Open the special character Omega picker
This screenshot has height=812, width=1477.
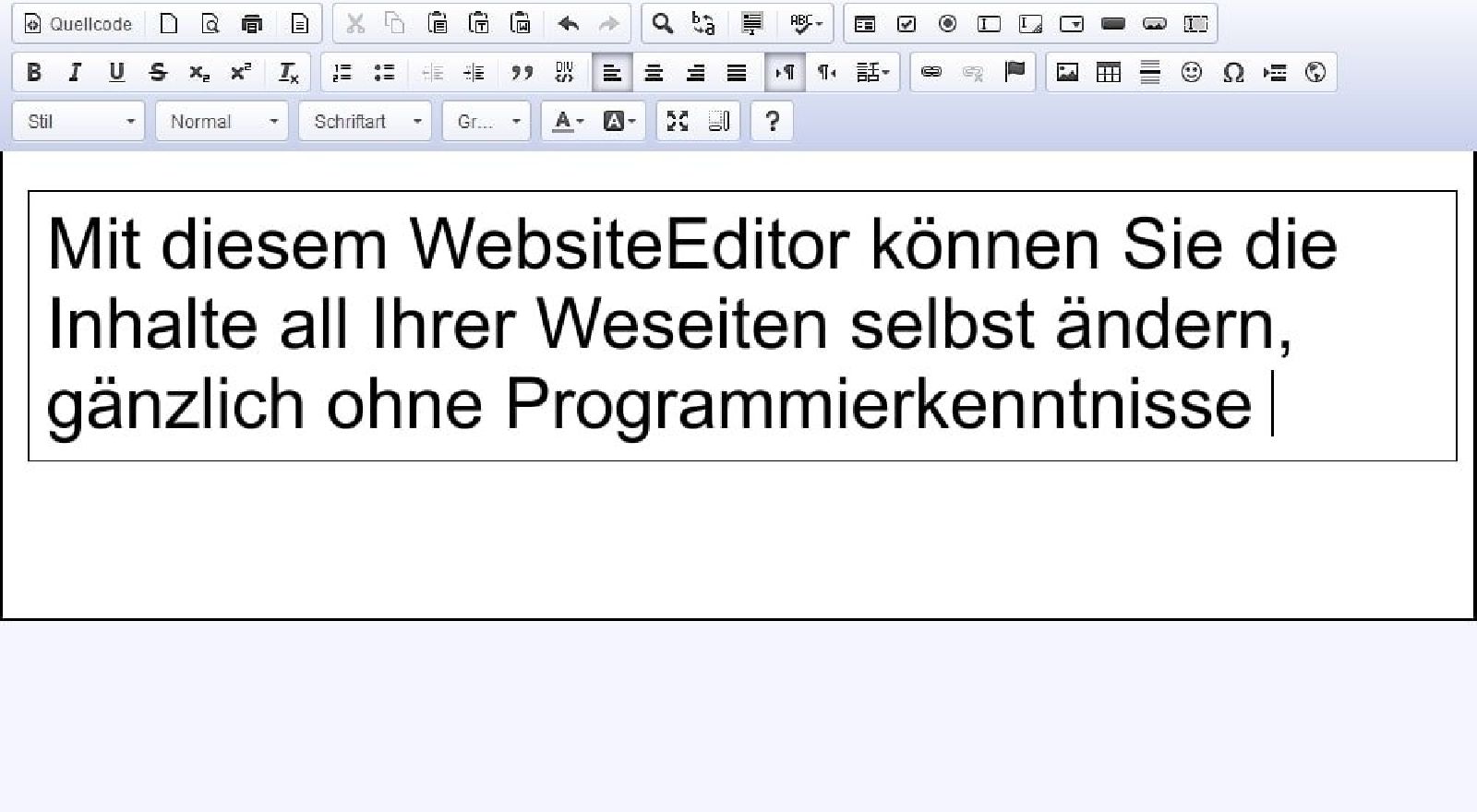tap(1233, 72)
